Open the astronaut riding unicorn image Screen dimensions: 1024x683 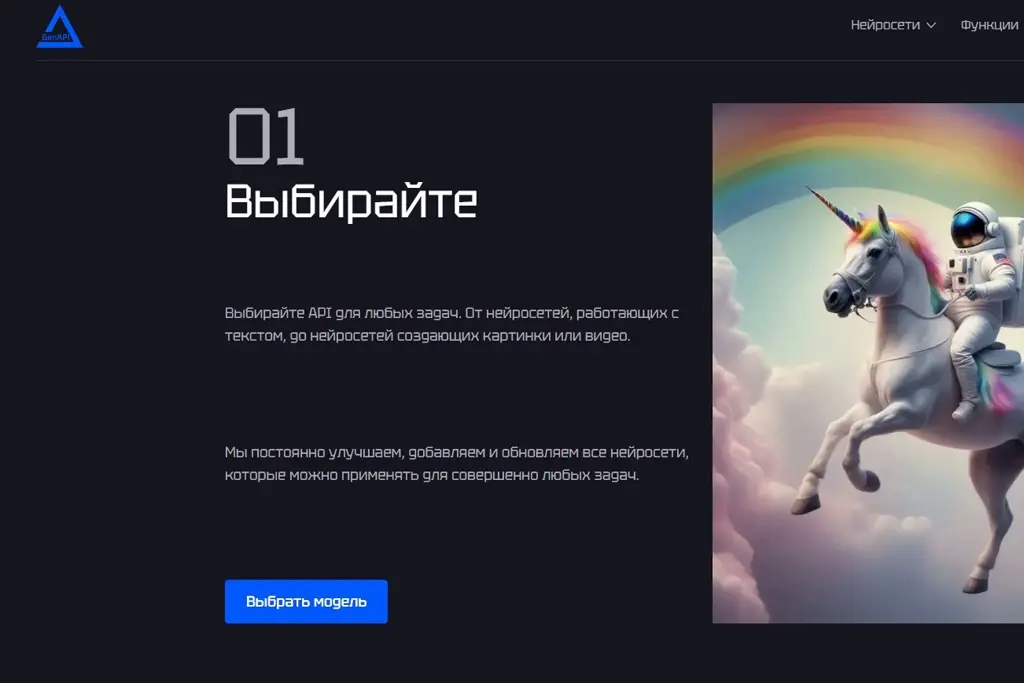(x=868, y=363)
